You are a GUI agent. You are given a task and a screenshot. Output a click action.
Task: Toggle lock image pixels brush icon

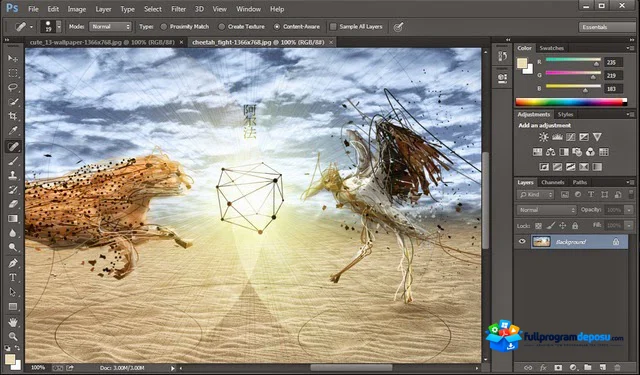pyautogui.click(x=551, y=226)
